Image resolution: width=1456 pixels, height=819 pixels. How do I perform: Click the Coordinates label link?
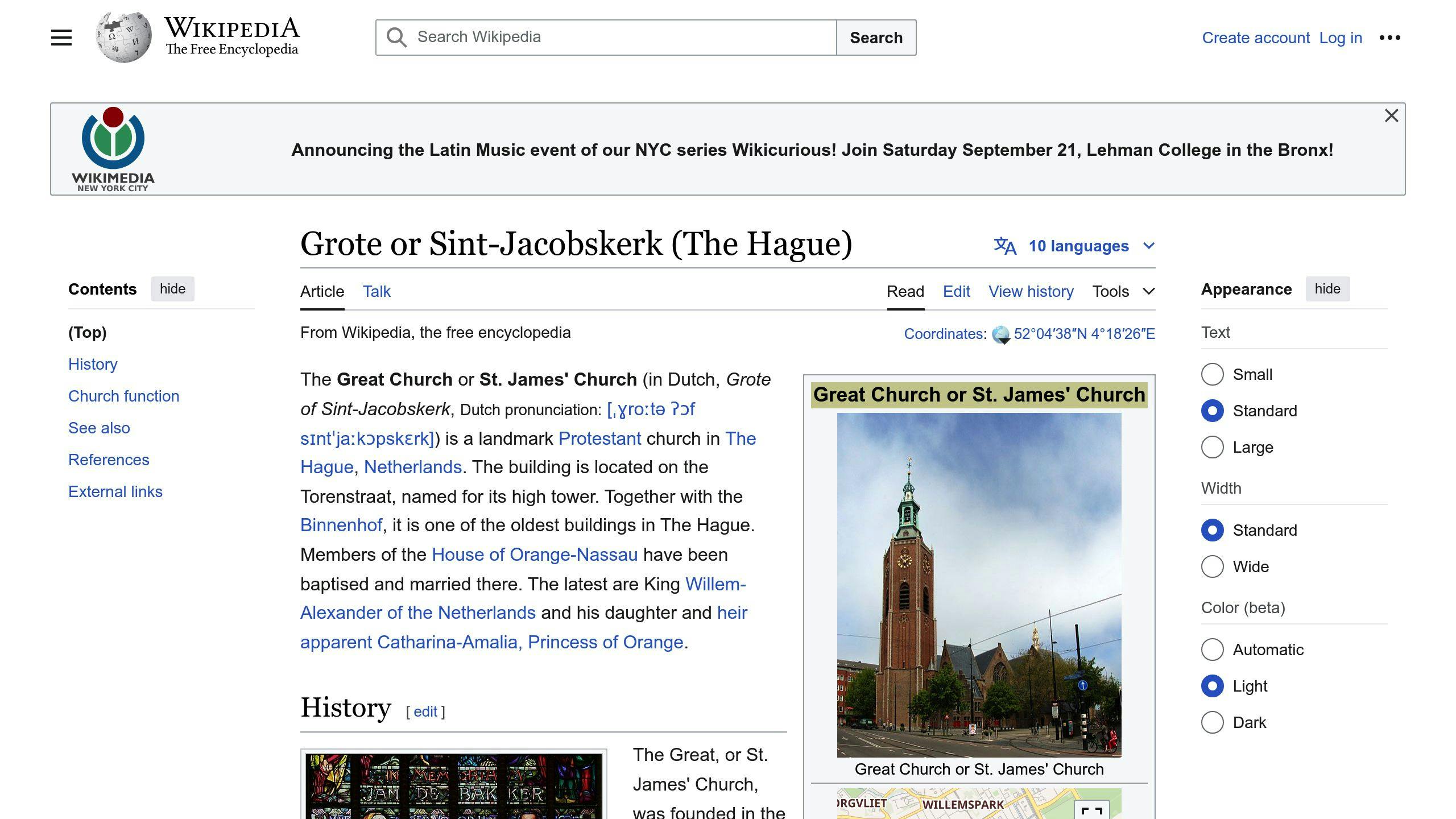943,334
